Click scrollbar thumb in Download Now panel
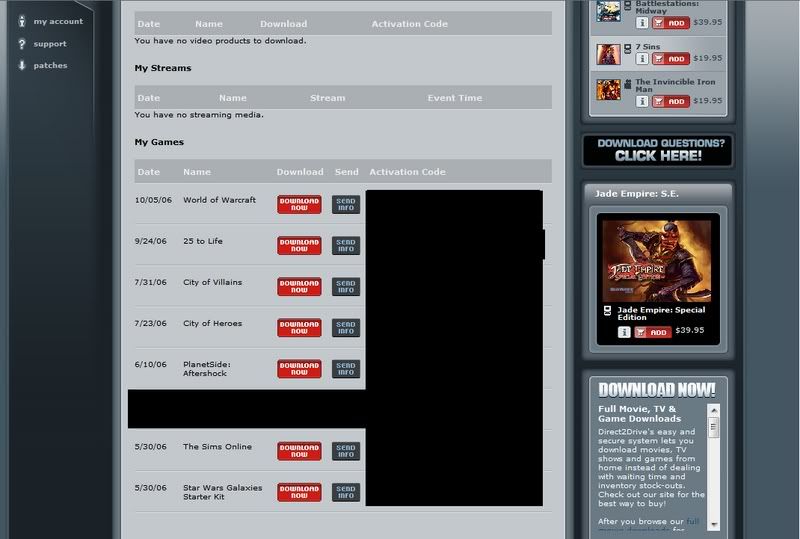This screenshot has width=800, height=539. (x=714, y=427)
